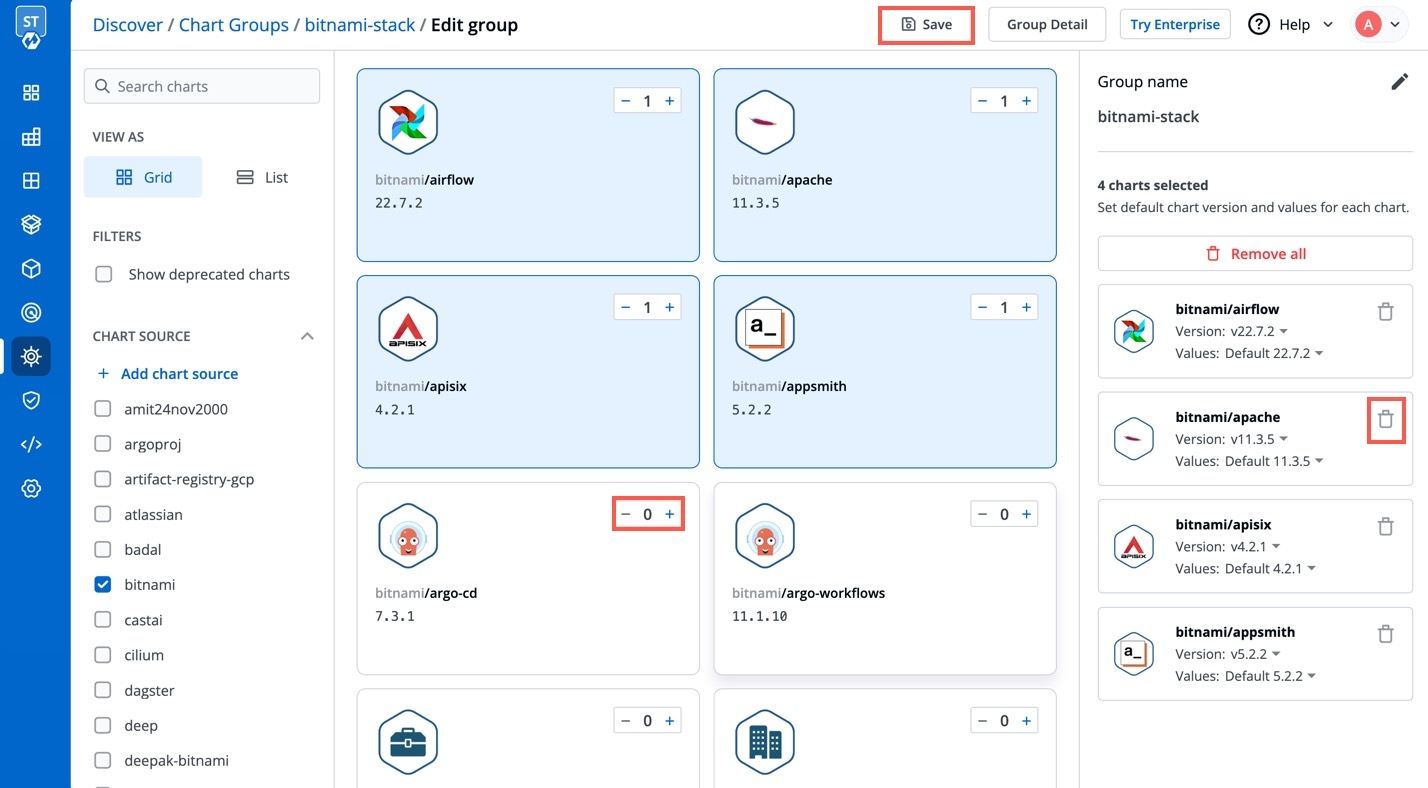Open the Applications grid icon in sidebar
The height and width of the screenshot is (788, 1428).
[31, 93]
